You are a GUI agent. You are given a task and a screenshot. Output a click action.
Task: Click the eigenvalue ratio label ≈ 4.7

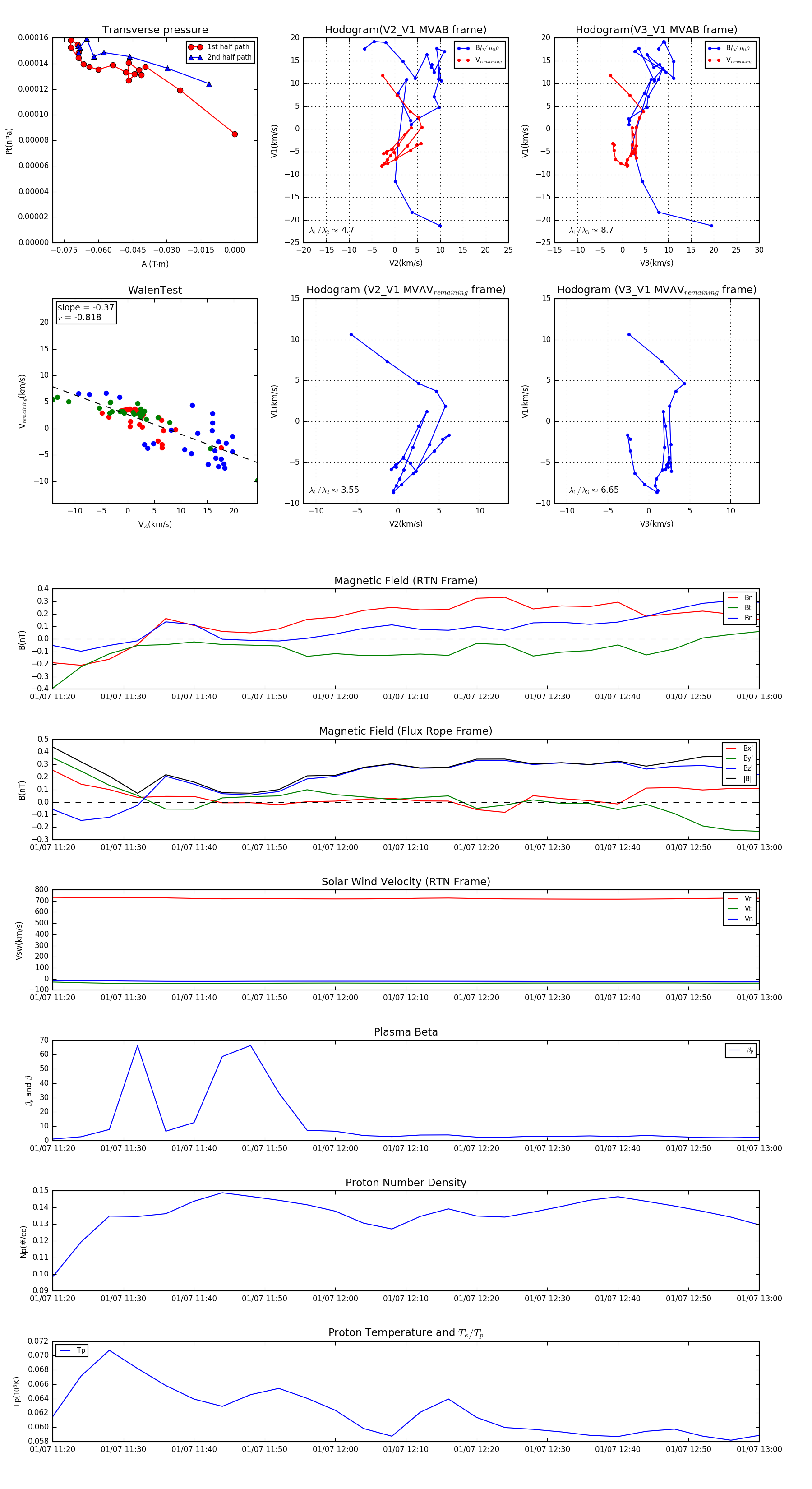[332, 230]
